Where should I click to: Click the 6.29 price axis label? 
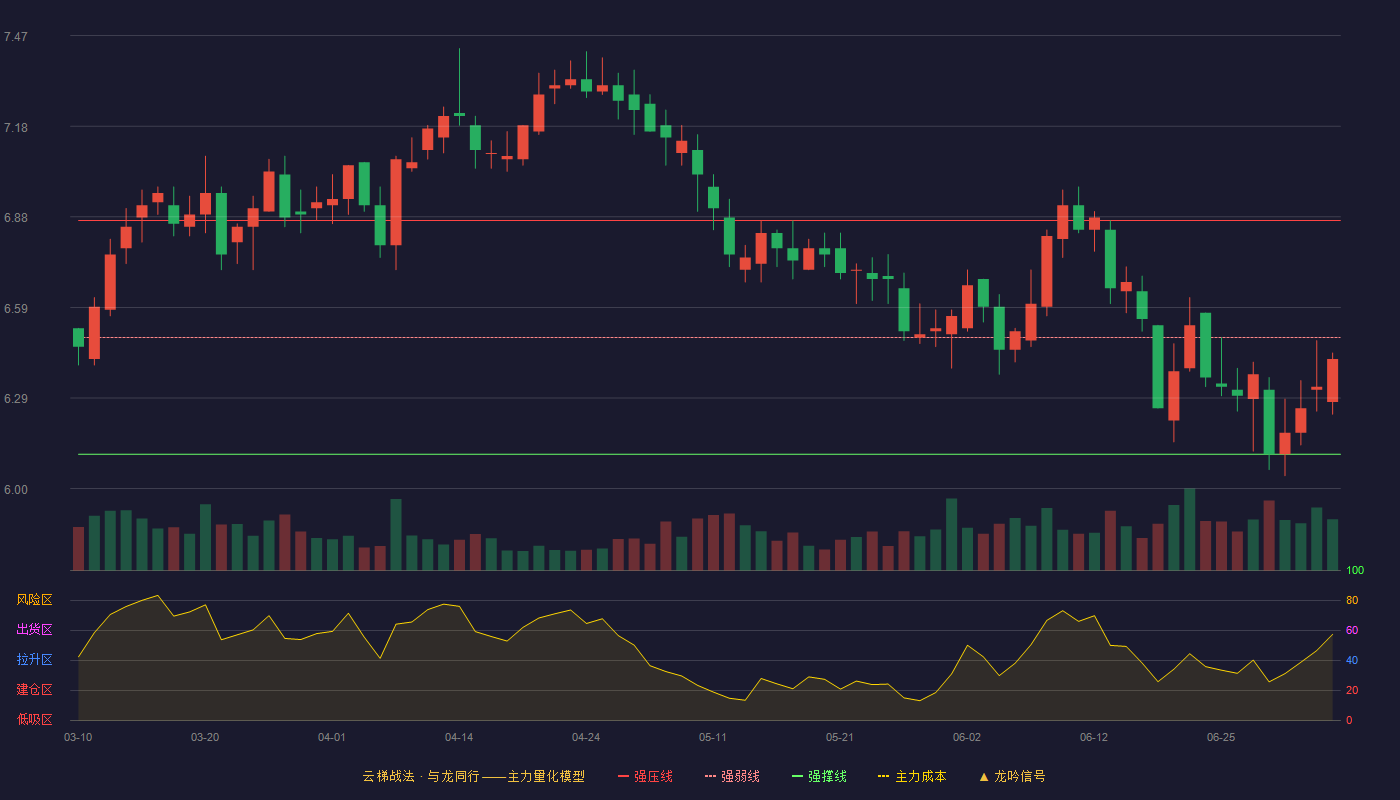tap(16, 399)
